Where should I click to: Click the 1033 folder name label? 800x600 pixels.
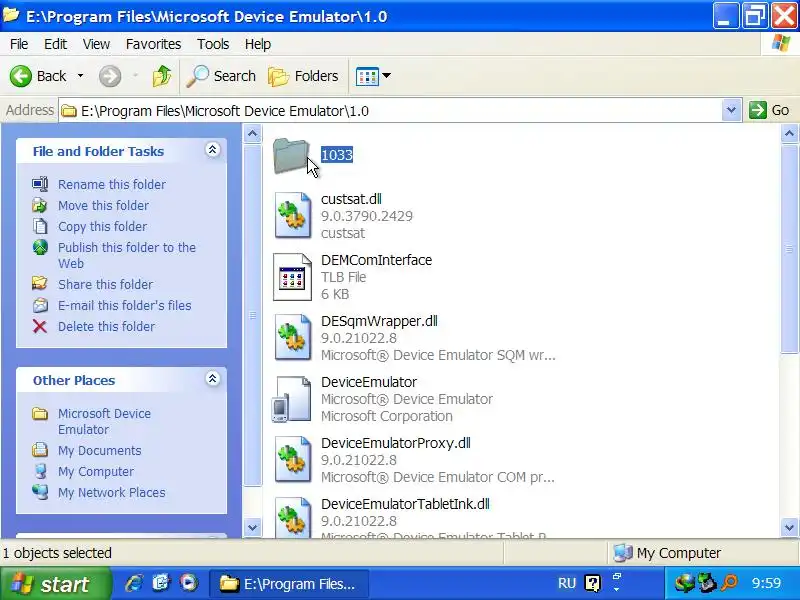tap(337, 155)
